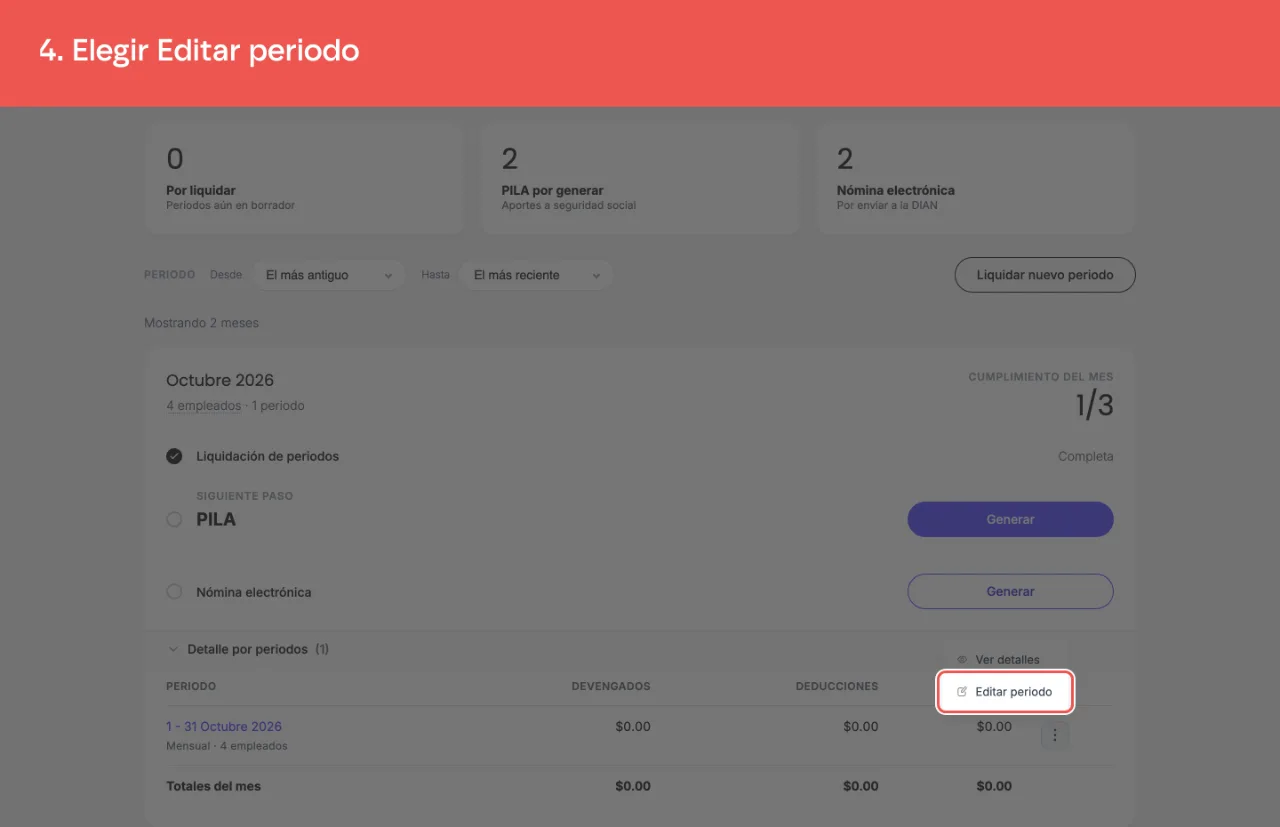The height and width of the screenshot is (827, 1280).
Task: Click the checkmark icon beside Liquidación de periodos
Action: (x=174, y=456)
